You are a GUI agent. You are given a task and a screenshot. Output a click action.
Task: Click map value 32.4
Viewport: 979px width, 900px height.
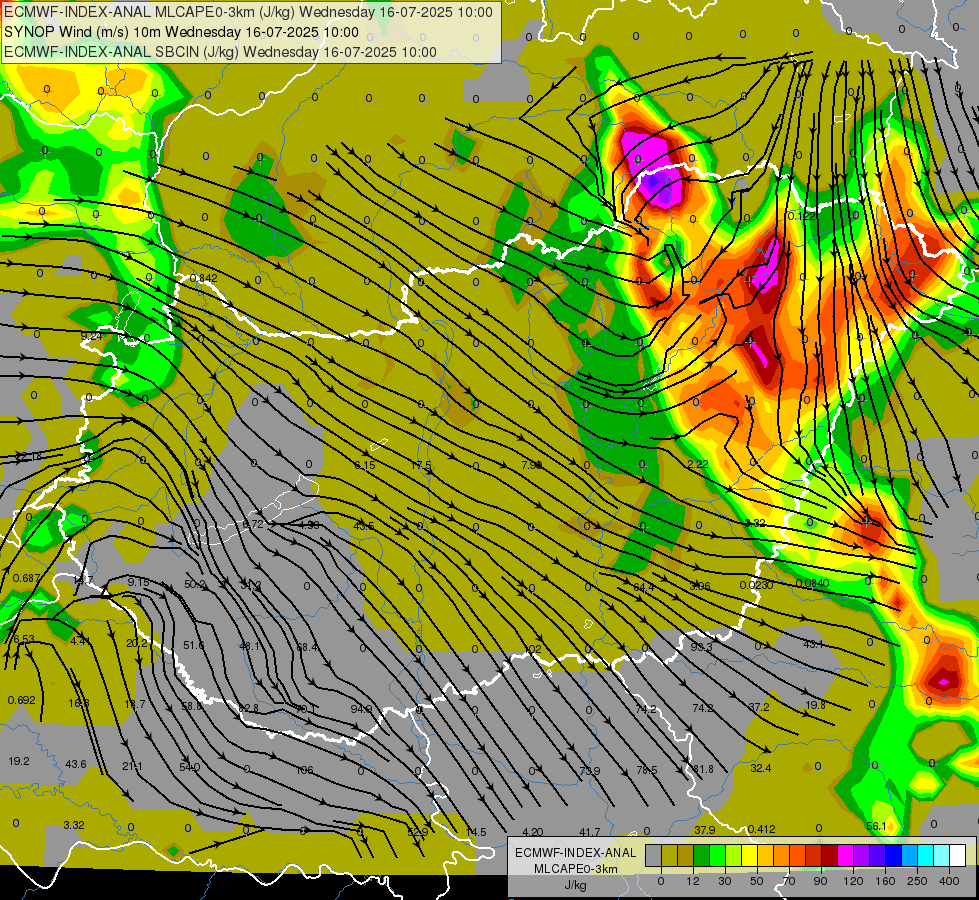click(760, 768)
